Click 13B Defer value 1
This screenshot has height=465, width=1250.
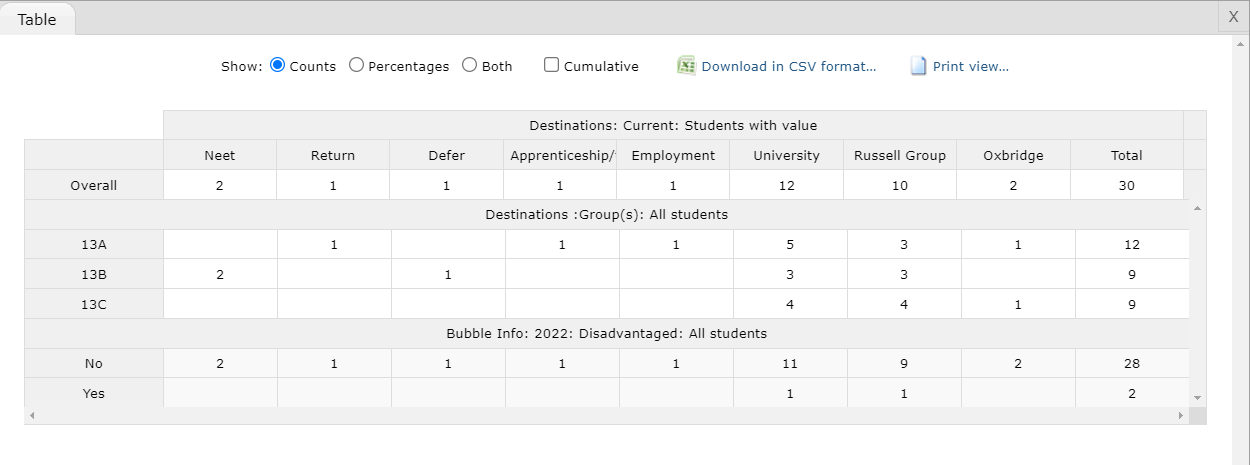[448, 274]
